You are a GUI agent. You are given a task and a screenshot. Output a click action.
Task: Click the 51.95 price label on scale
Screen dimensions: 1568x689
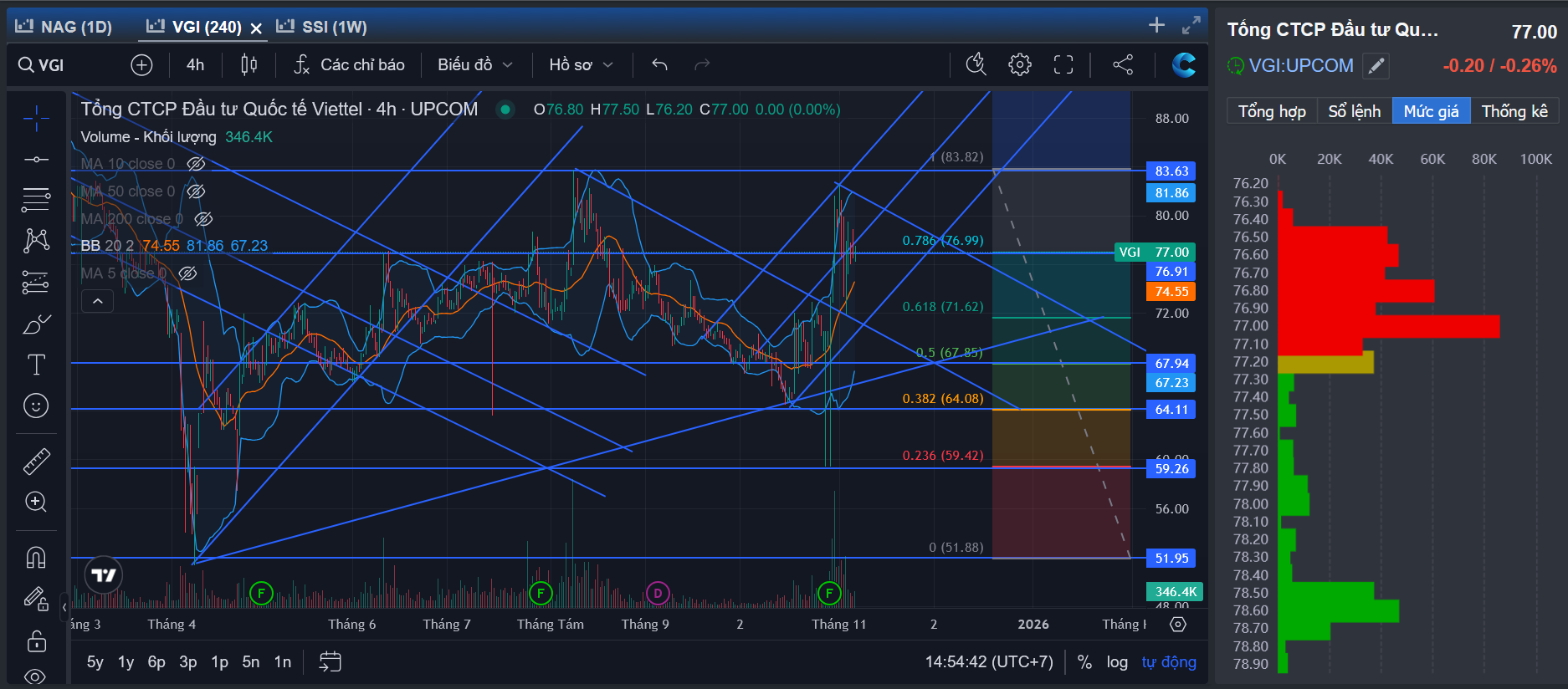tap(1171, 559)
